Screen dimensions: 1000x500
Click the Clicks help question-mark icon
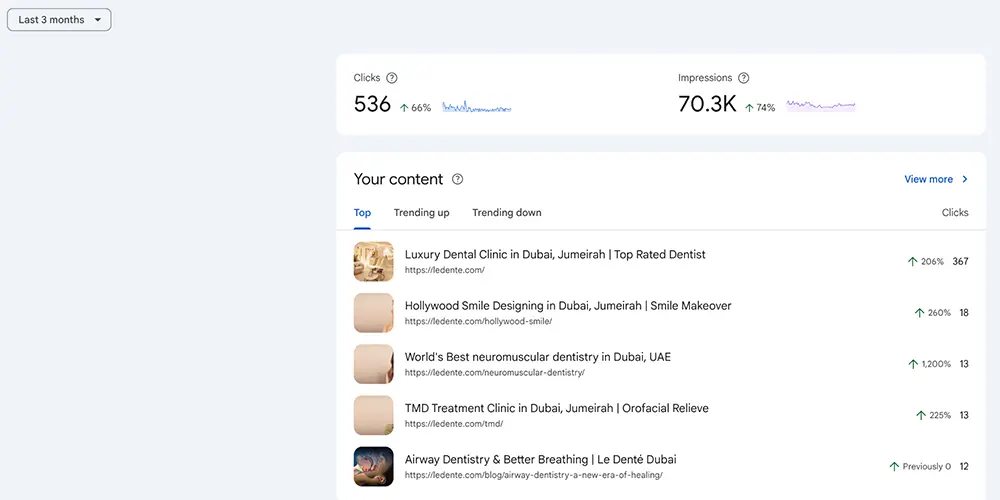(x=392, y=78)
